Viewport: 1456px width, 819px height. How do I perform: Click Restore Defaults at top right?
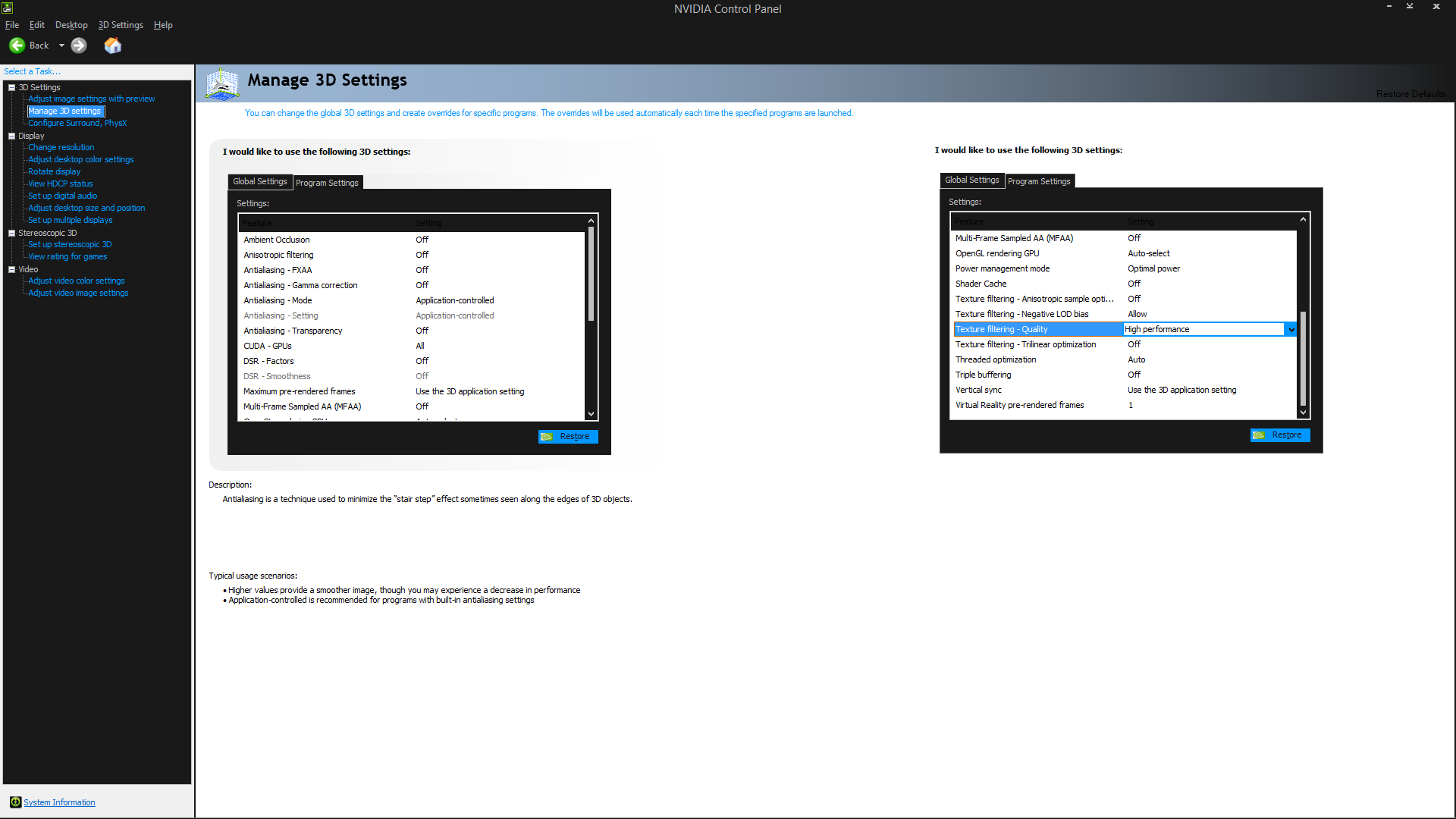click(1410, 94)
